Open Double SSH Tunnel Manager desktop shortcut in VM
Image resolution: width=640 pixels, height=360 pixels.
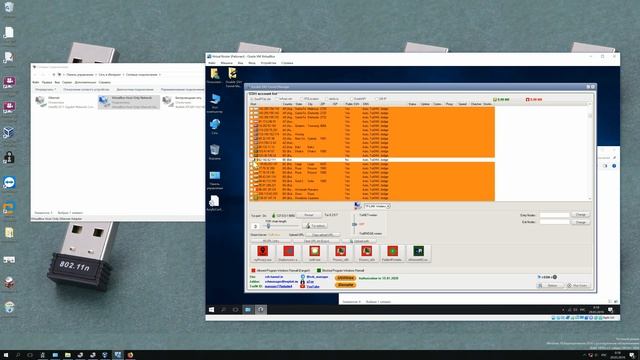click(233, 77)
